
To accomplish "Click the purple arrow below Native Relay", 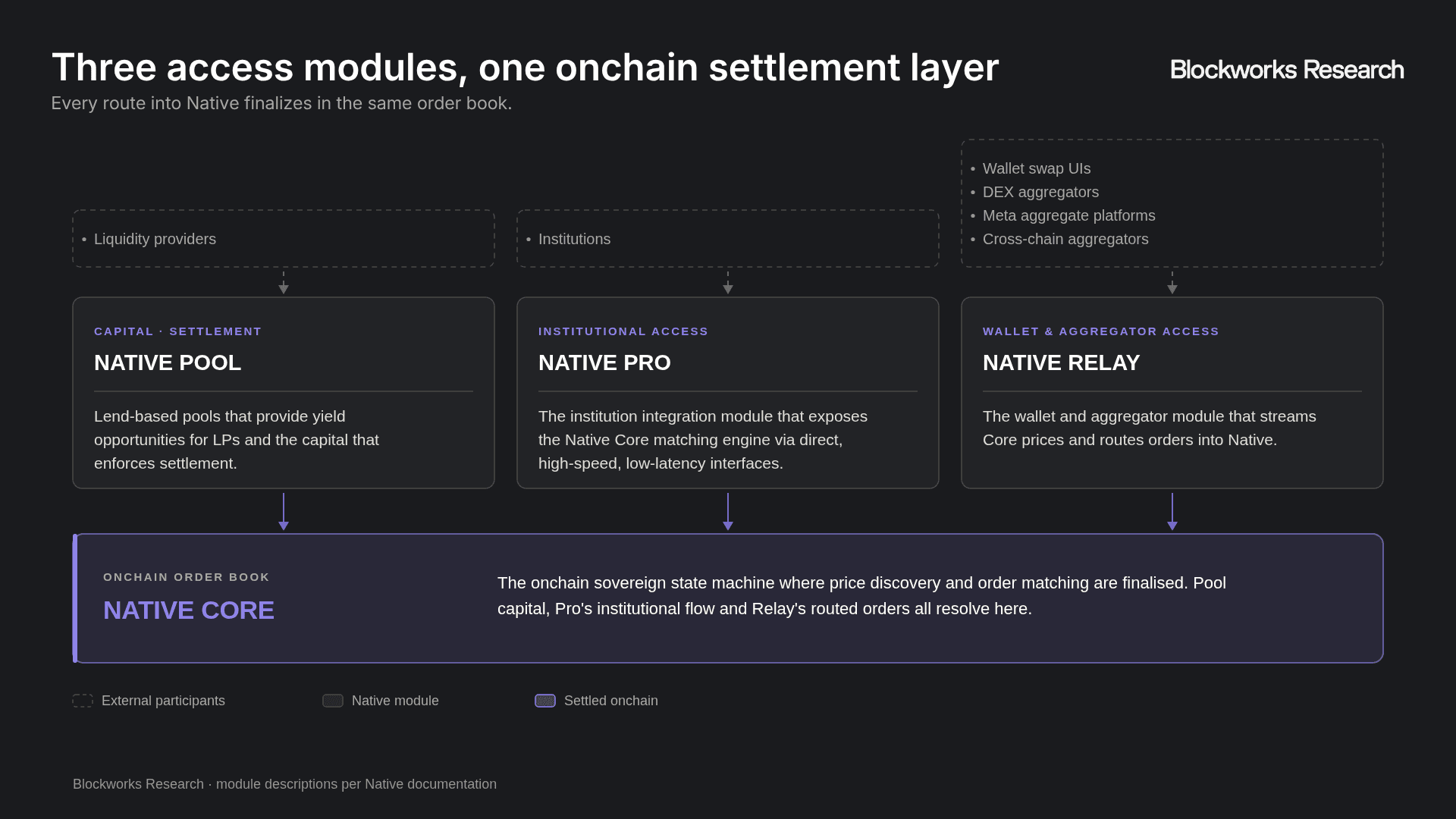I will coord(1172,512).
